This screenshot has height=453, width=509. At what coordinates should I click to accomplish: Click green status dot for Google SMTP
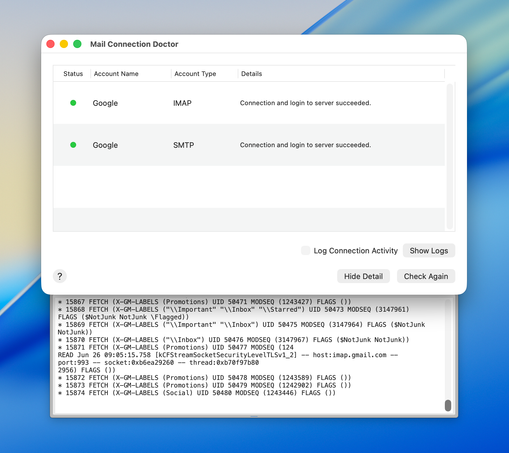coord(73,145)
